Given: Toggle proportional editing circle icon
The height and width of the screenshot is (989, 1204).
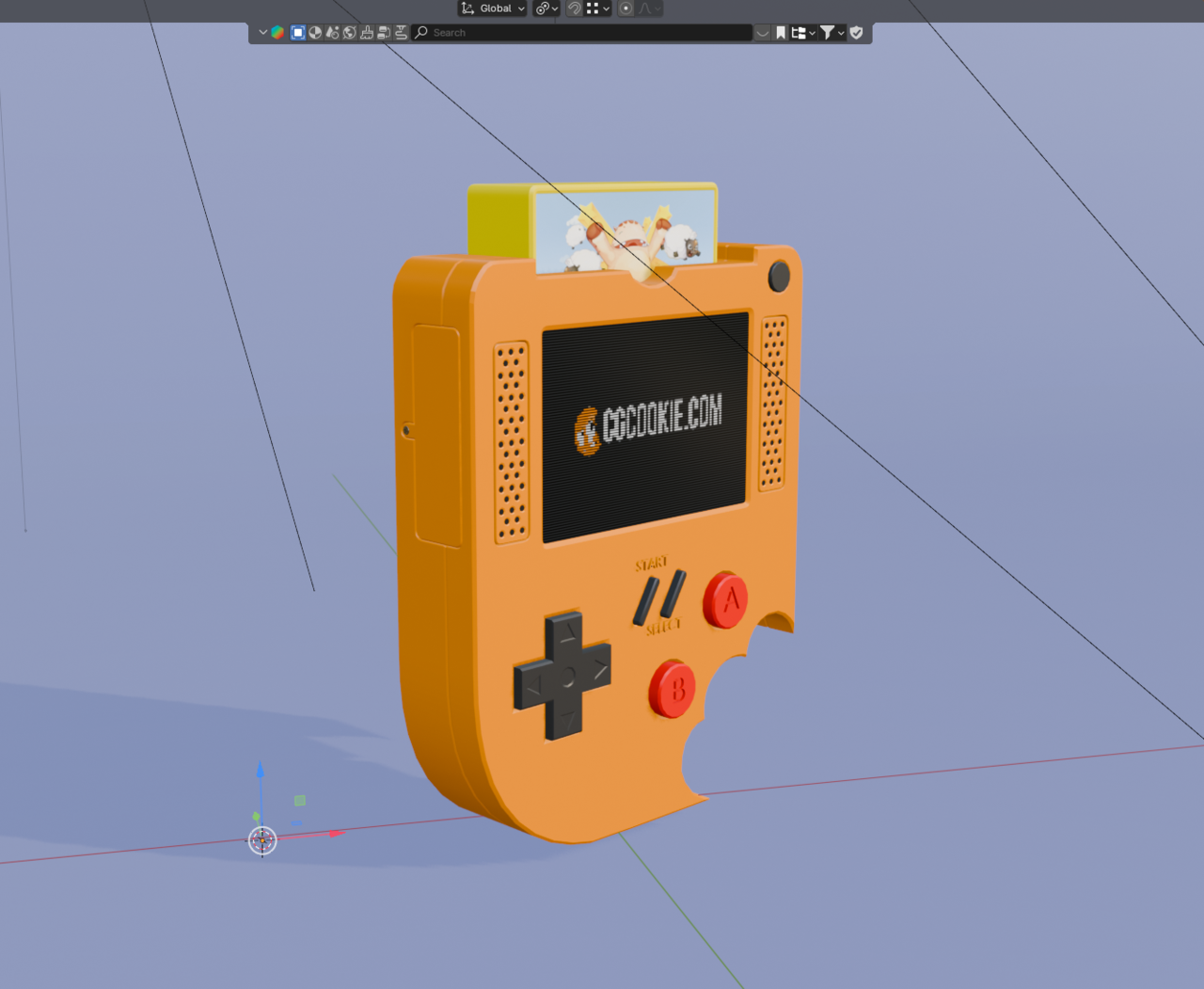Looking at the screenshot, I should click(626, 8).
